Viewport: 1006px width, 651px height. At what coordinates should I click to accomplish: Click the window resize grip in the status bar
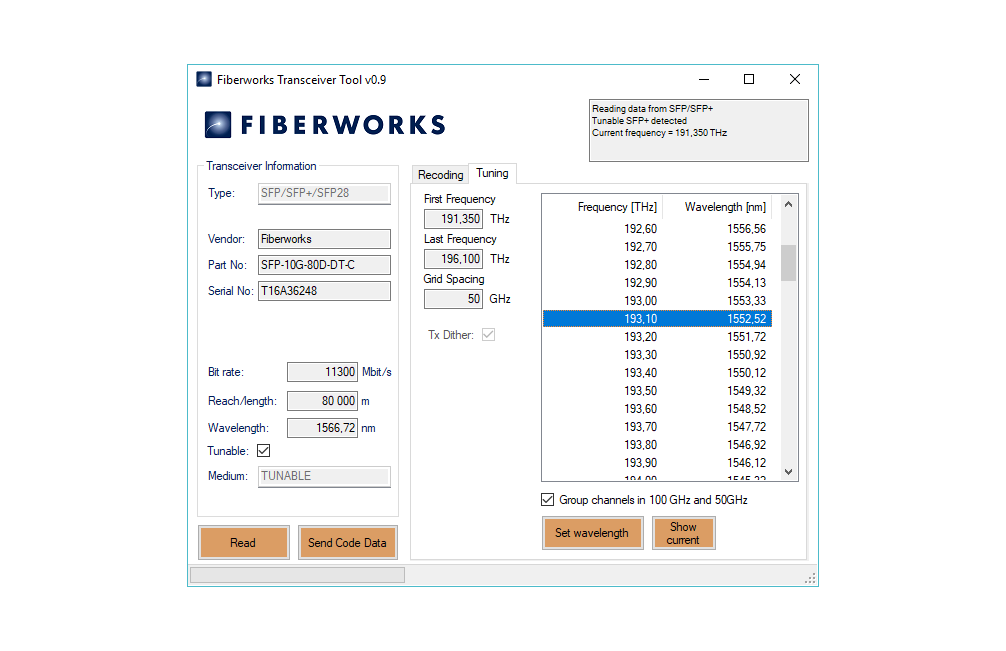pos(810,578)
